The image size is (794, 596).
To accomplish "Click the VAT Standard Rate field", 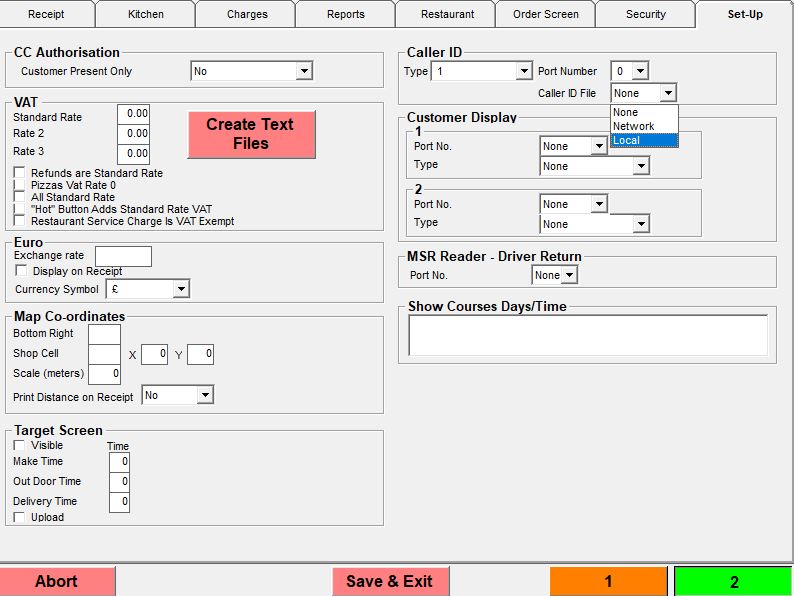I will [133, 114].
